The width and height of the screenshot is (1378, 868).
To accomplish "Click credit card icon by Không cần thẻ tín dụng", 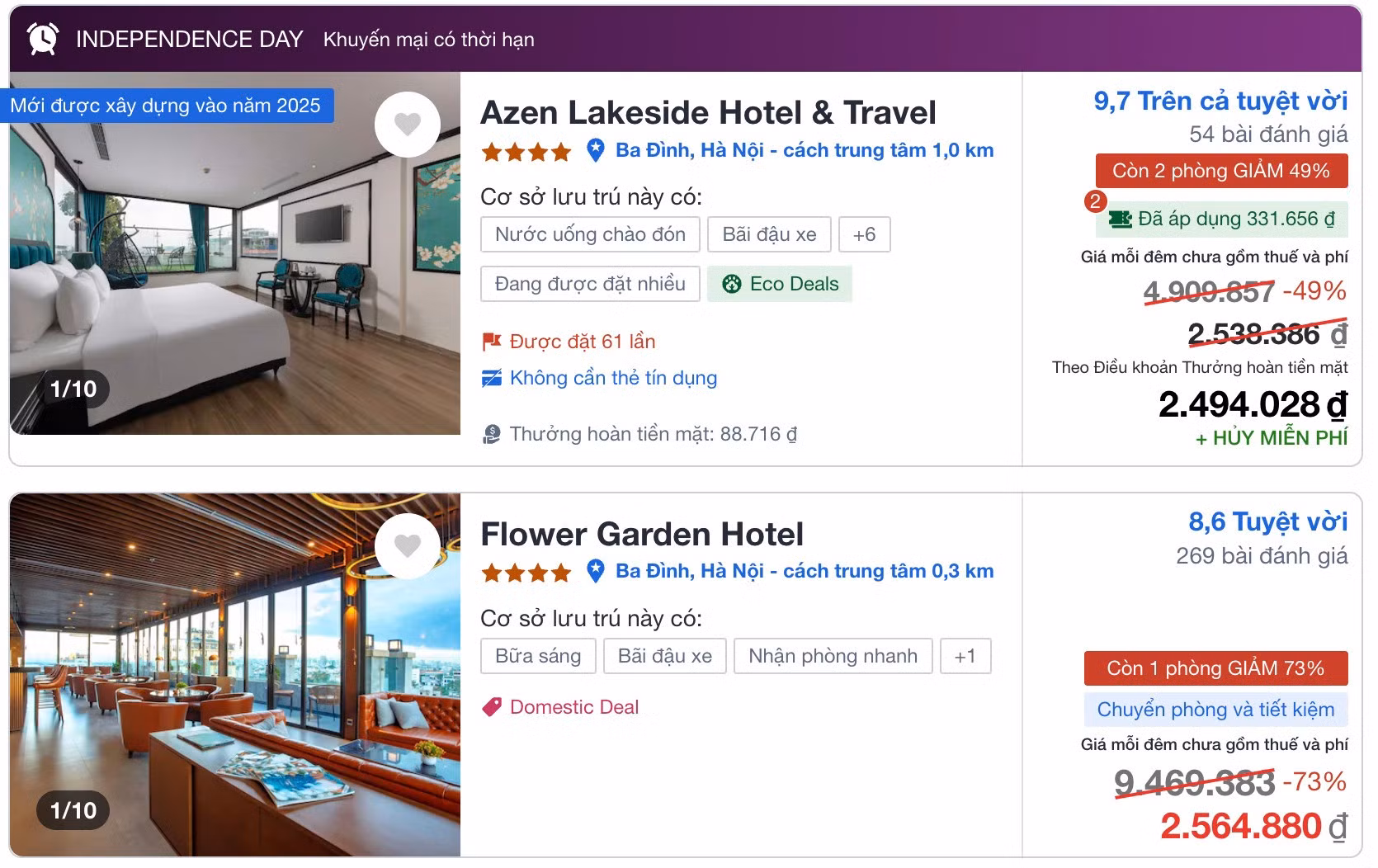I will click(492, 378).
